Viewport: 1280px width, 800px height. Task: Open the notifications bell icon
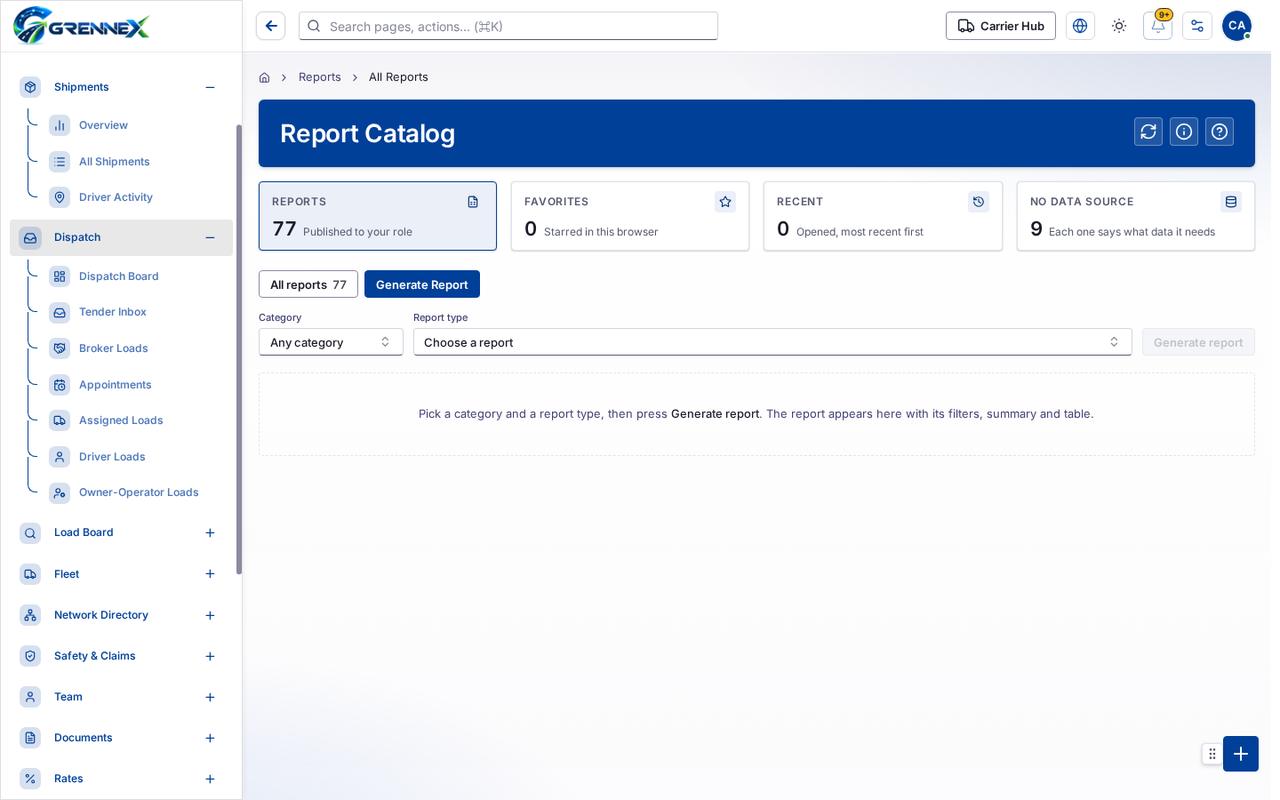click(x=1158, y=26)
